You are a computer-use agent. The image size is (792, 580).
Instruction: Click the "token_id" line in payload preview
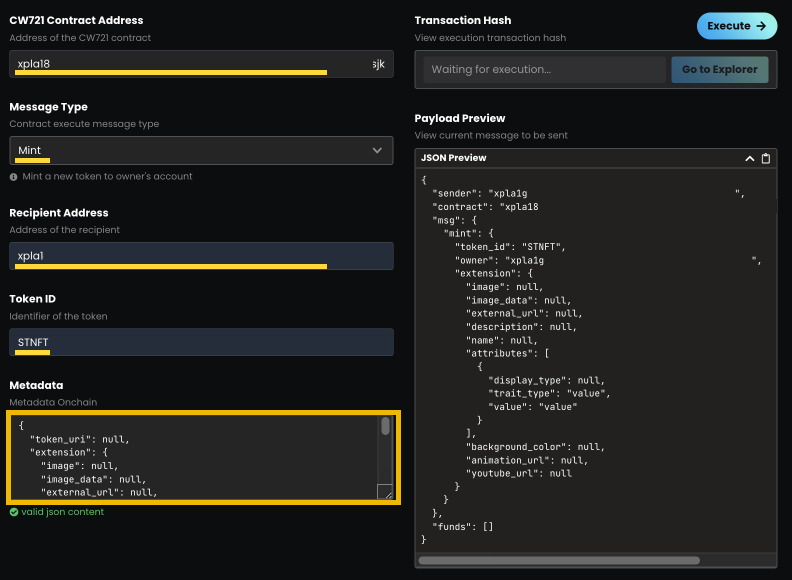click(511, 246)
